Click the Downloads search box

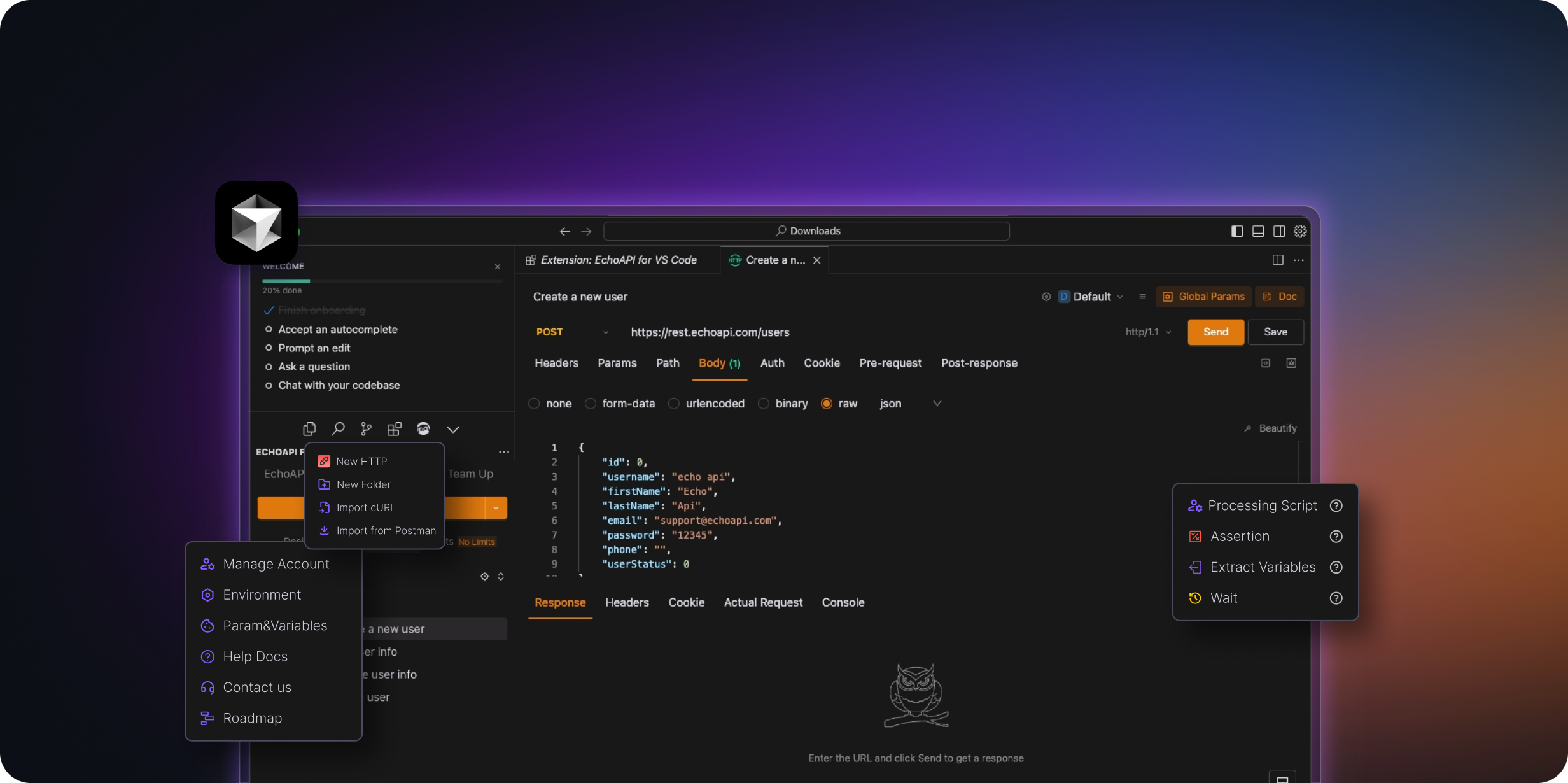coord(806,231)
